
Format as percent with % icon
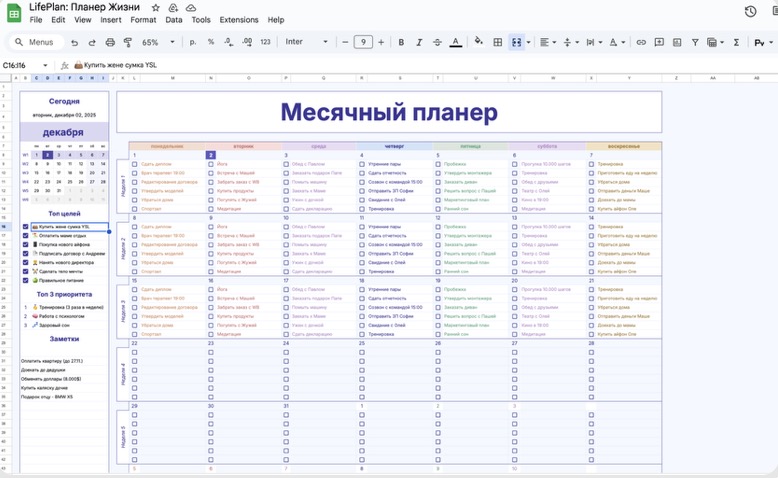(x=211, y=42)
